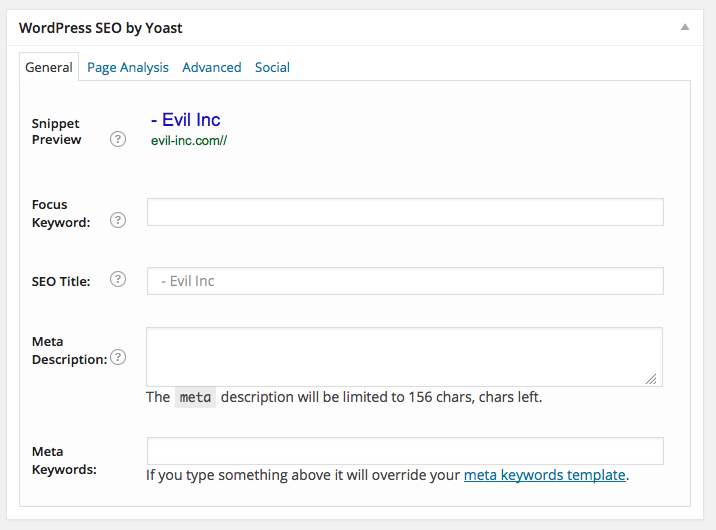Click the "WordPress SEO by Yoast" panel heading

point(101,28)
